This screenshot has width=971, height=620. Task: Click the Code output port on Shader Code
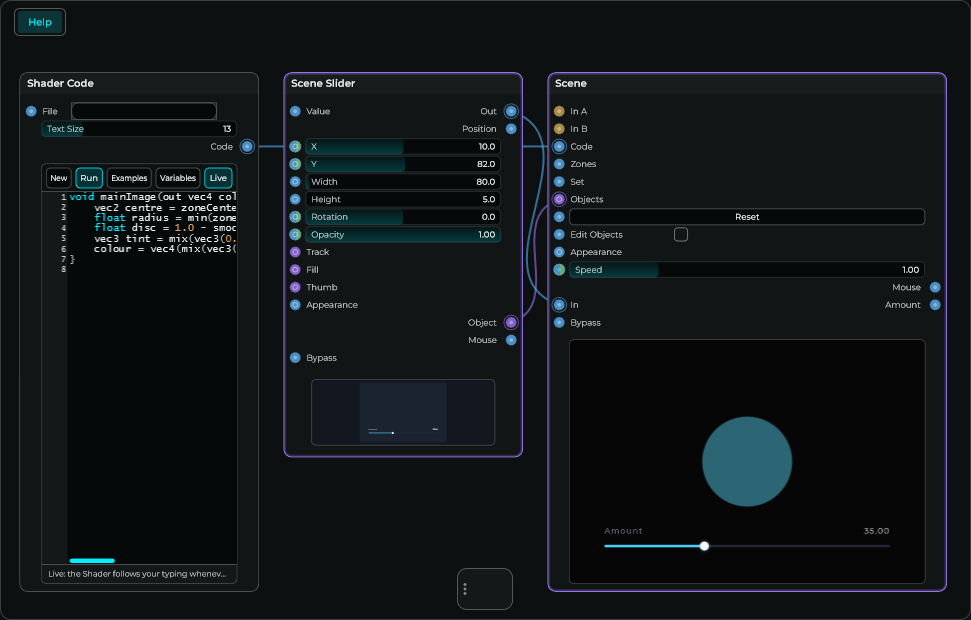(x=247, y=147)
